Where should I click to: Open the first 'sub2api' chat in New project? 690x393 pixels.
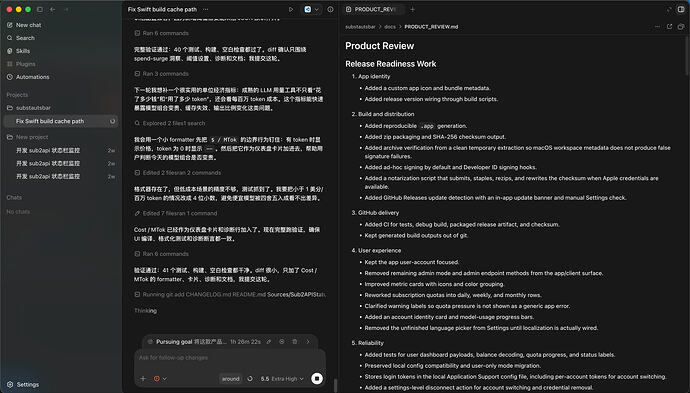point(48,151)
